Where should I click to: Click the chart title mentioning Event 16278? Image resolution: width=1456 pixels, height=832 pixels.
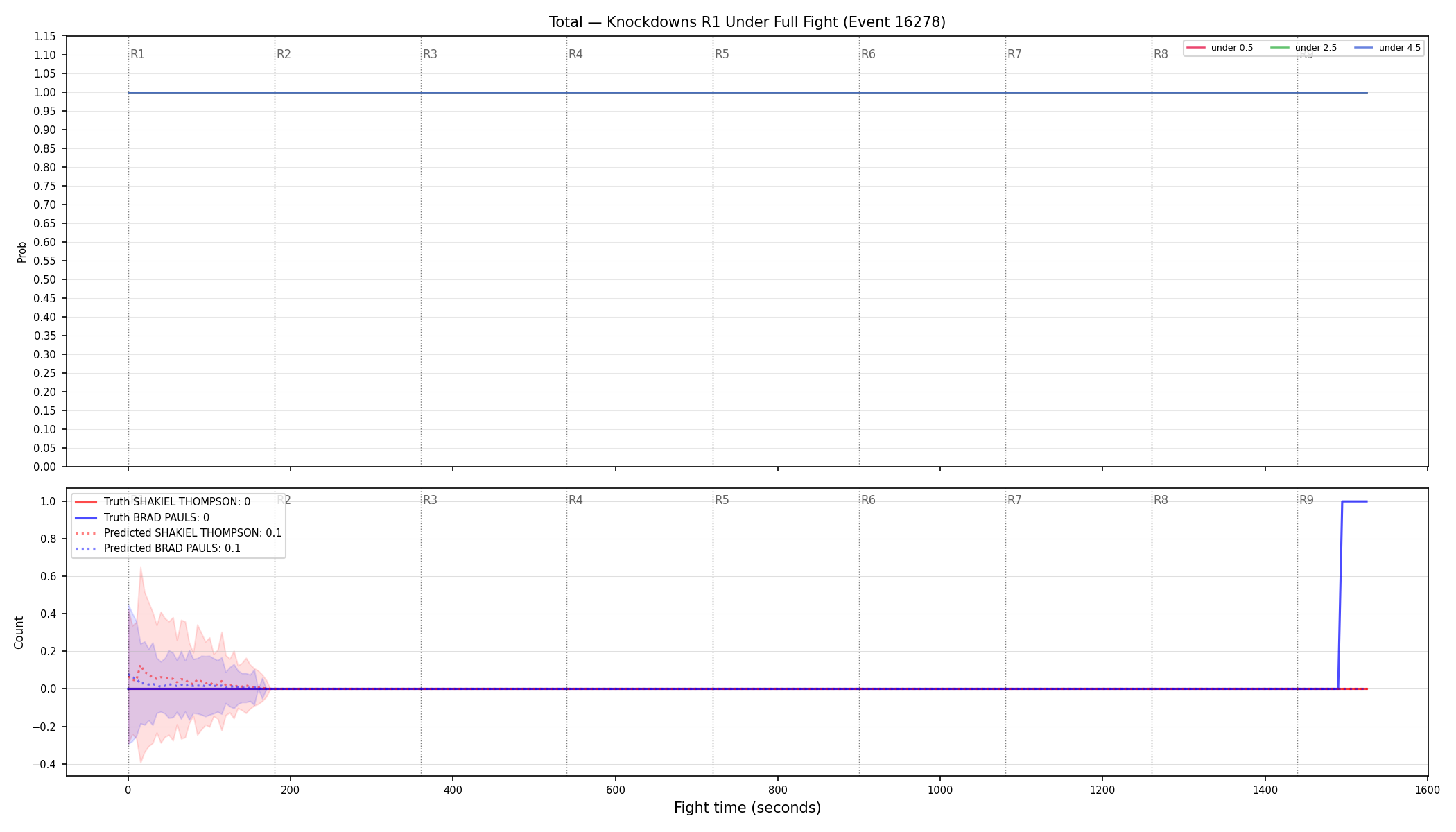[x=747, y=22]
